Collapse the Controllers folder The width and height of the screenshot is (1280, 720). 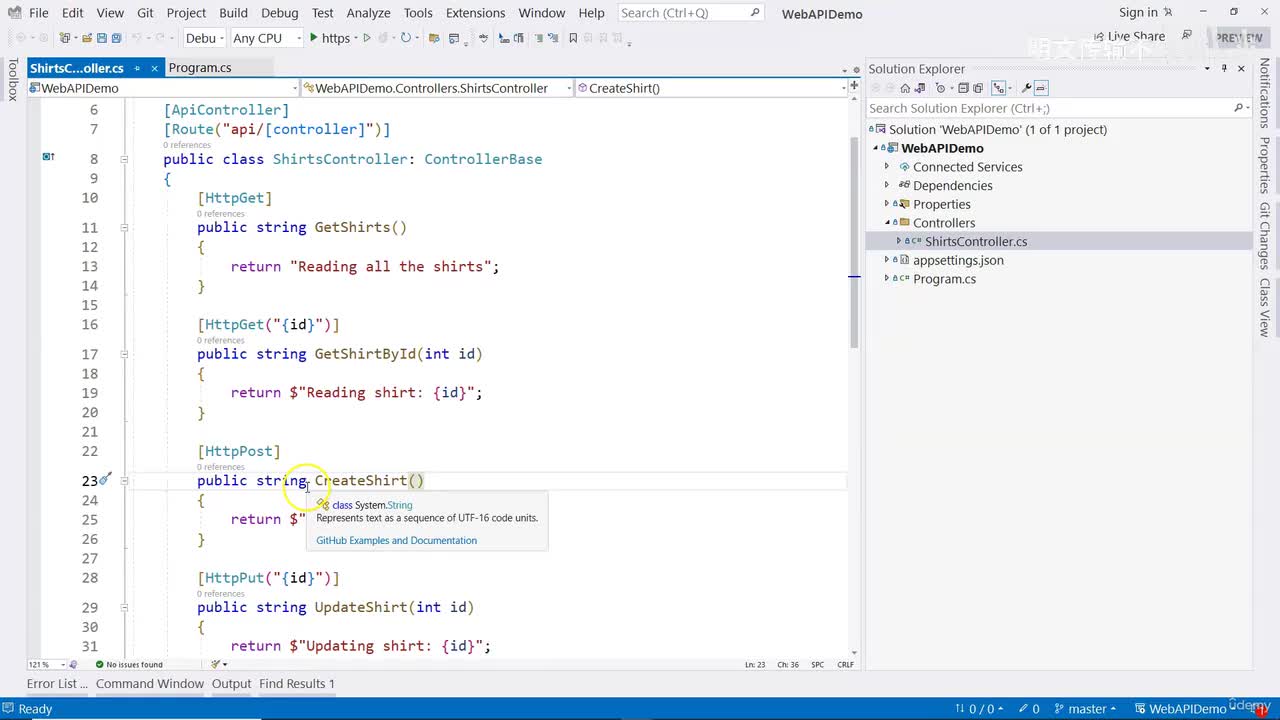tap(887, 222)
